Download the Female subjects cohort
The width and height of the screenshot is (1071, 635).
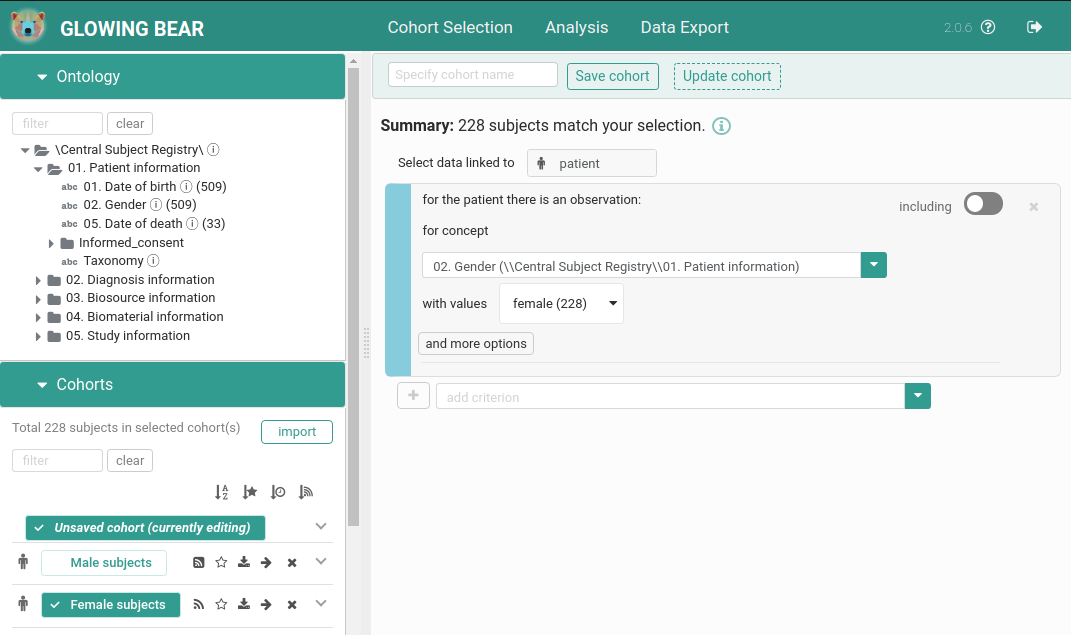pyautogui.click(x=244, y=604)
